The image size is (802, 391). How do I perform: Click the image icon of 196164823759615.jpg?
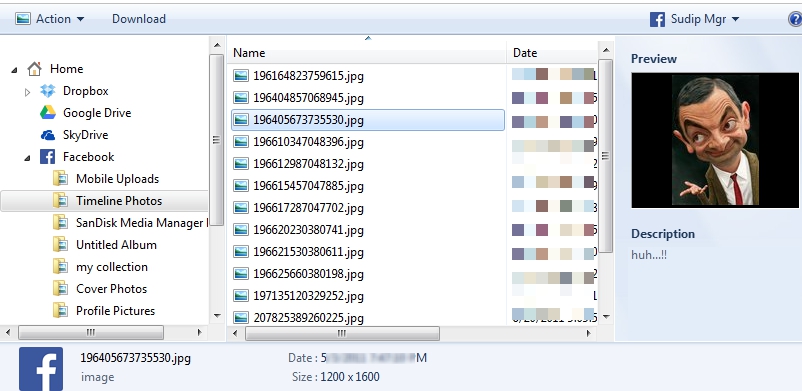[241, 76]
